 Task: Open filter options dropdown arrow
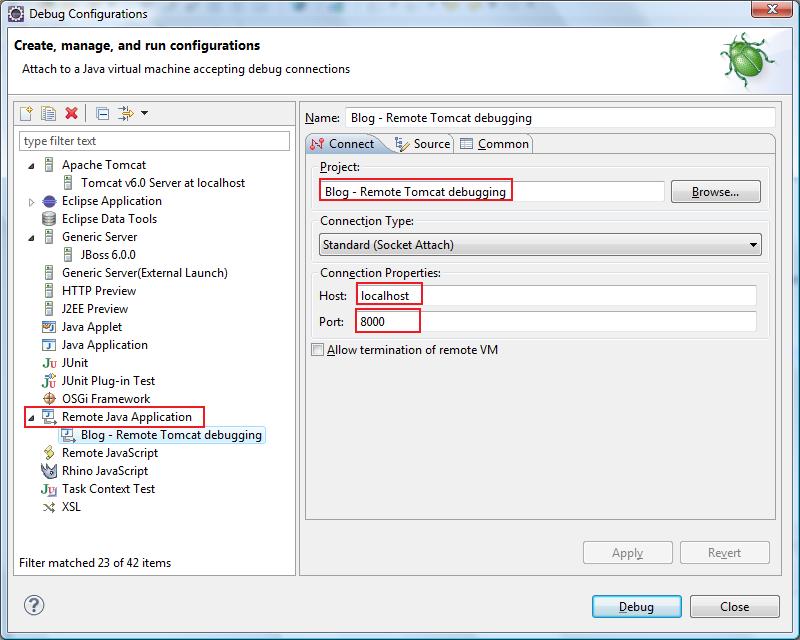click(144, 113)
